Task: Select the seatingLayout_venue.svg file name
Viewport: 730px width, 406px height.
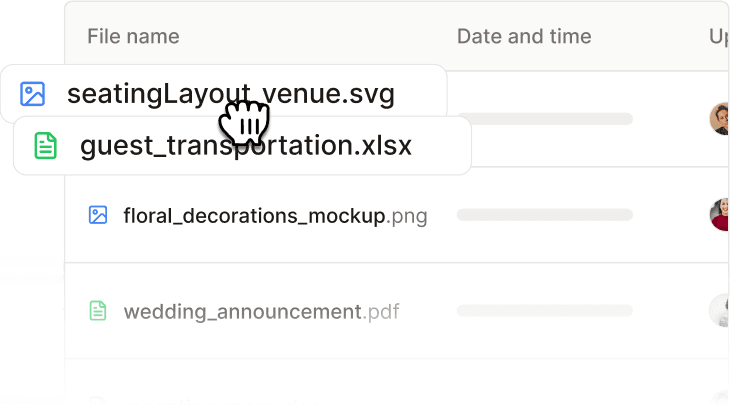Action: (x=231, y=94)
